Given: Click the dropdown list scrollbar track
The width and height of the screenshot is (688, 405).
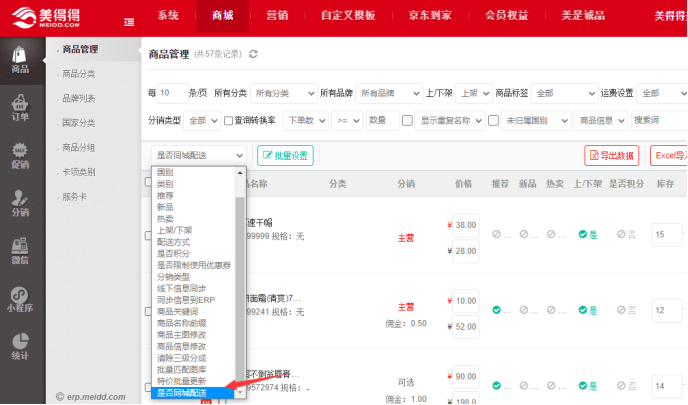Looking at the screenshot, I should (x=240, y=283).
